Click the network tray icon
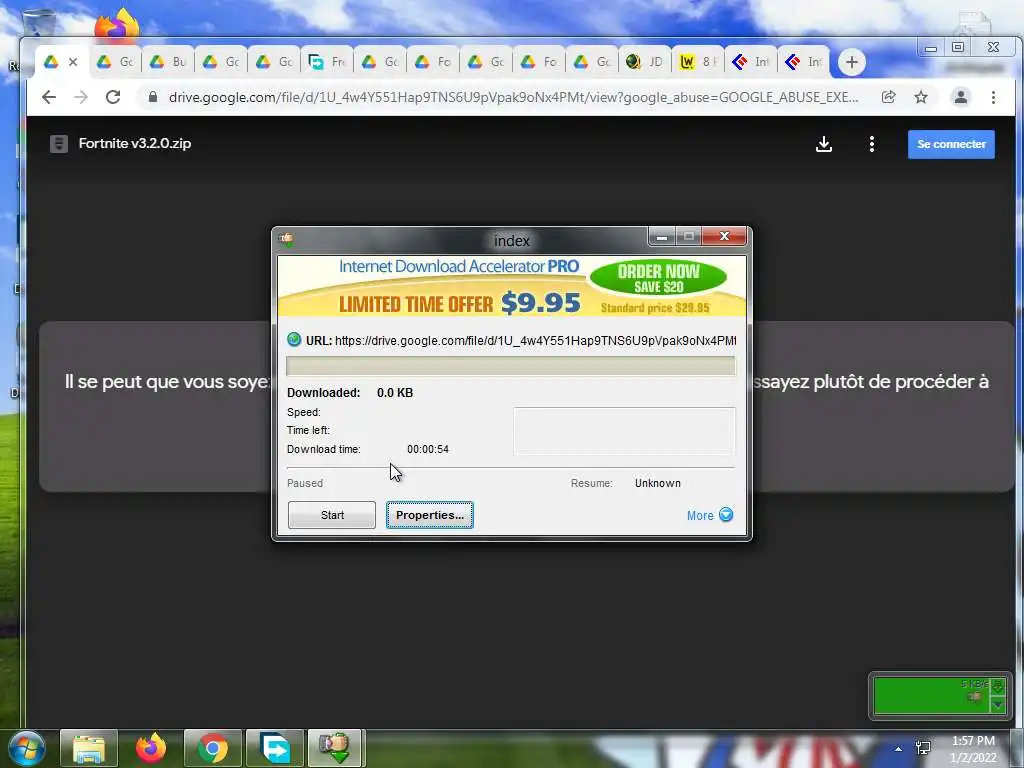 (x=923, y=748)
